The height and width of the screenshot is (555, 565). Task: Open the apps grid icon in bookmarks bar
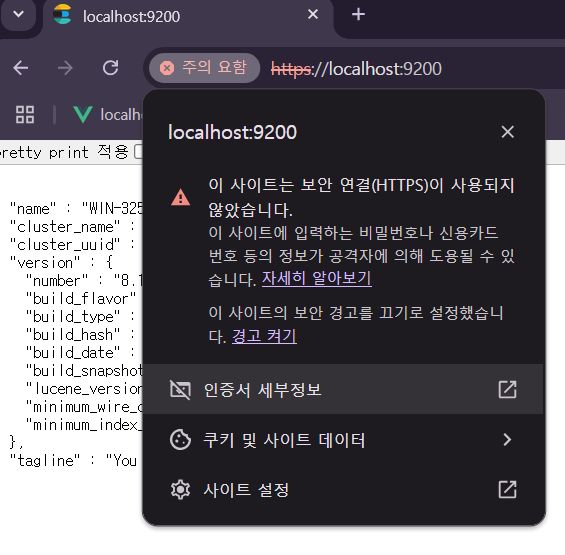click(x=25, y=115)
